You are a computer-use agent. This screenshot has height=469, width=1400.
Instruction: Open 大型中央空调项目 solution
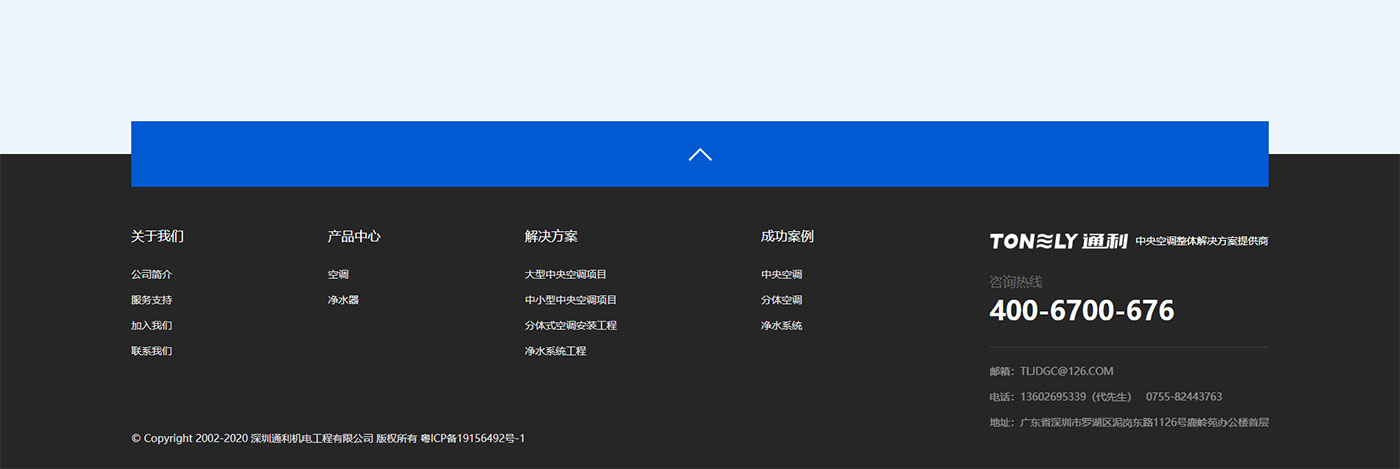[x=566, y=274]
